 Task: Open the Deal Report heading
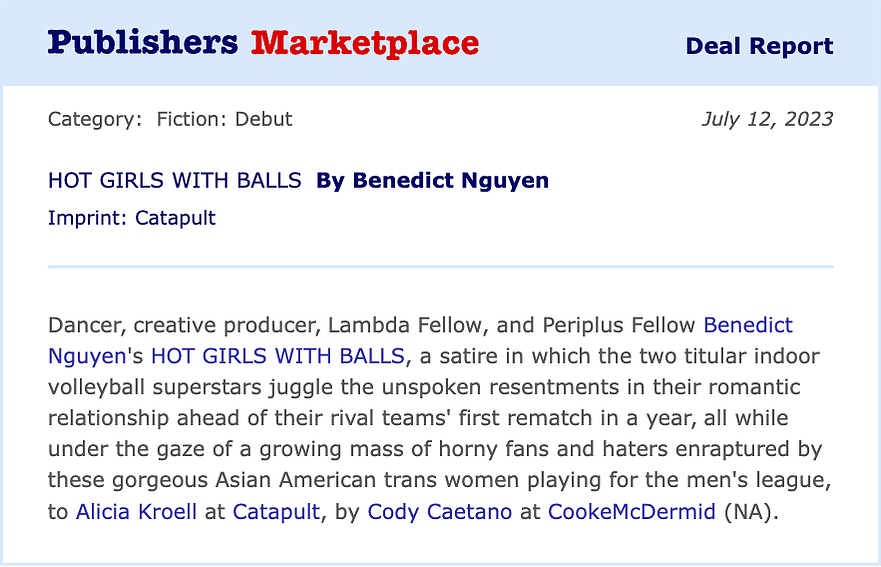click(759, 46)
